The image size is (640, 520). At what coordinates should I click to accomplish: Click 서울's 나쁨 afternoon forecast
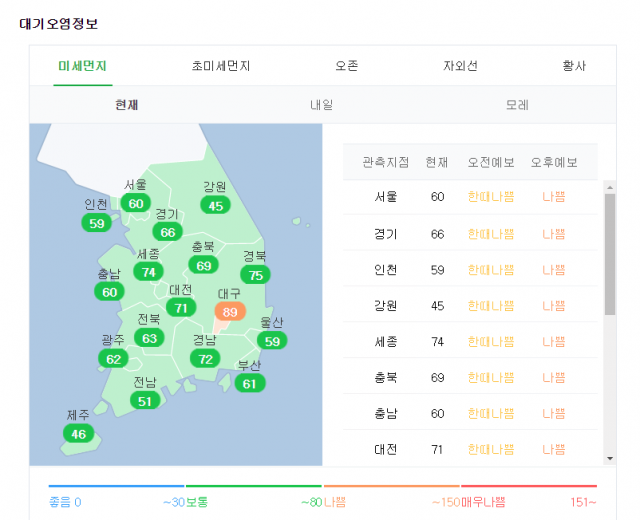coord(554,197)
